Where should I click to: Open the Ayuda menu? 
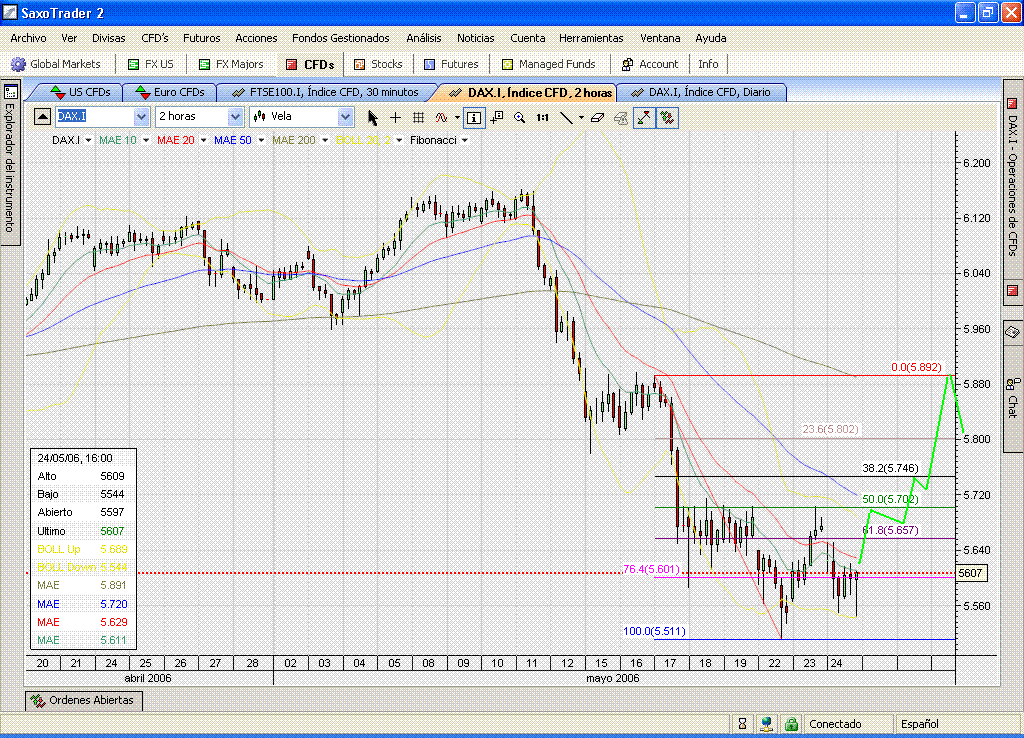click(711, 38)
